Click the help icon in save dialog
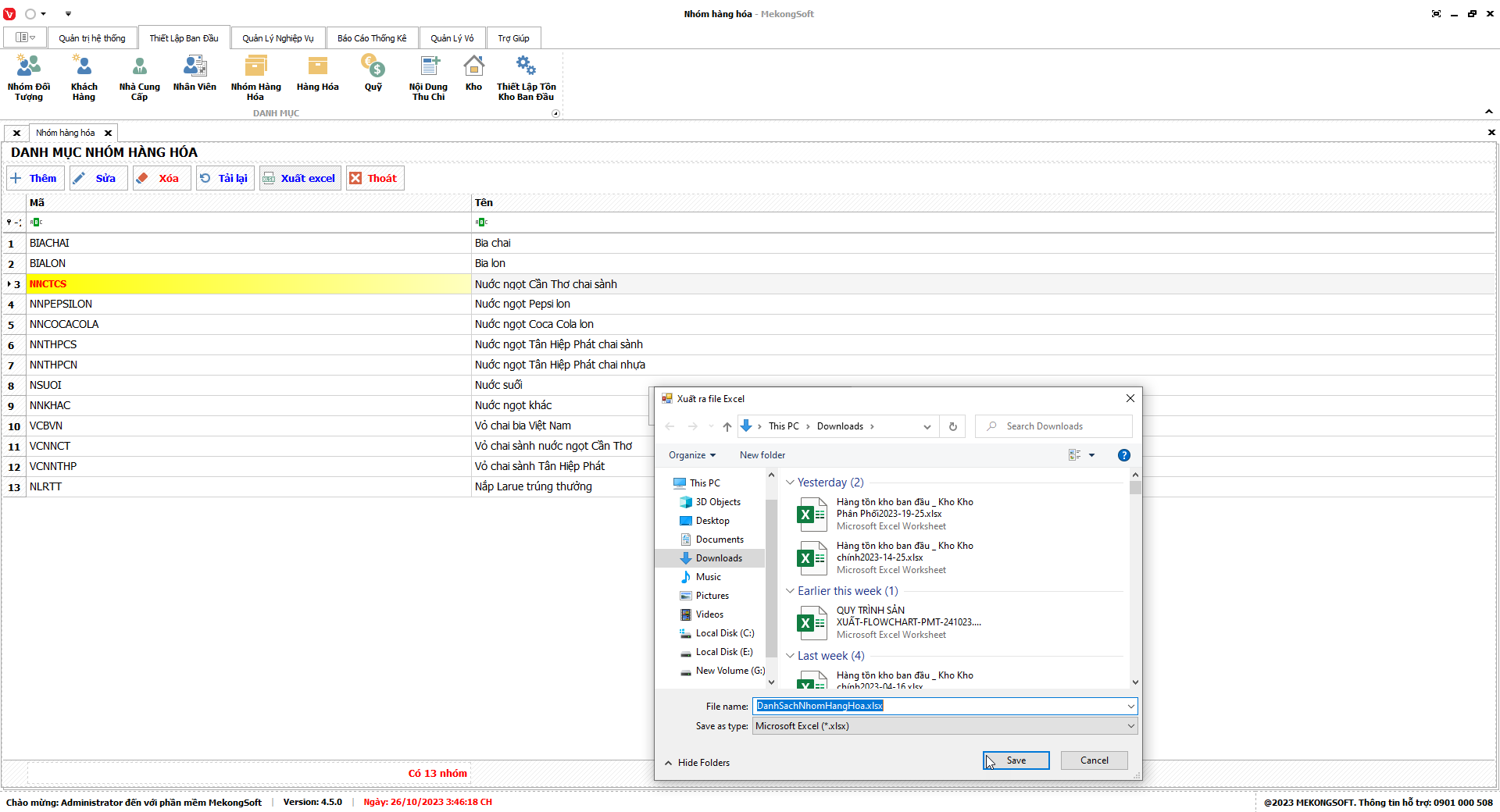1500x812 pixels. point(1123,455)
